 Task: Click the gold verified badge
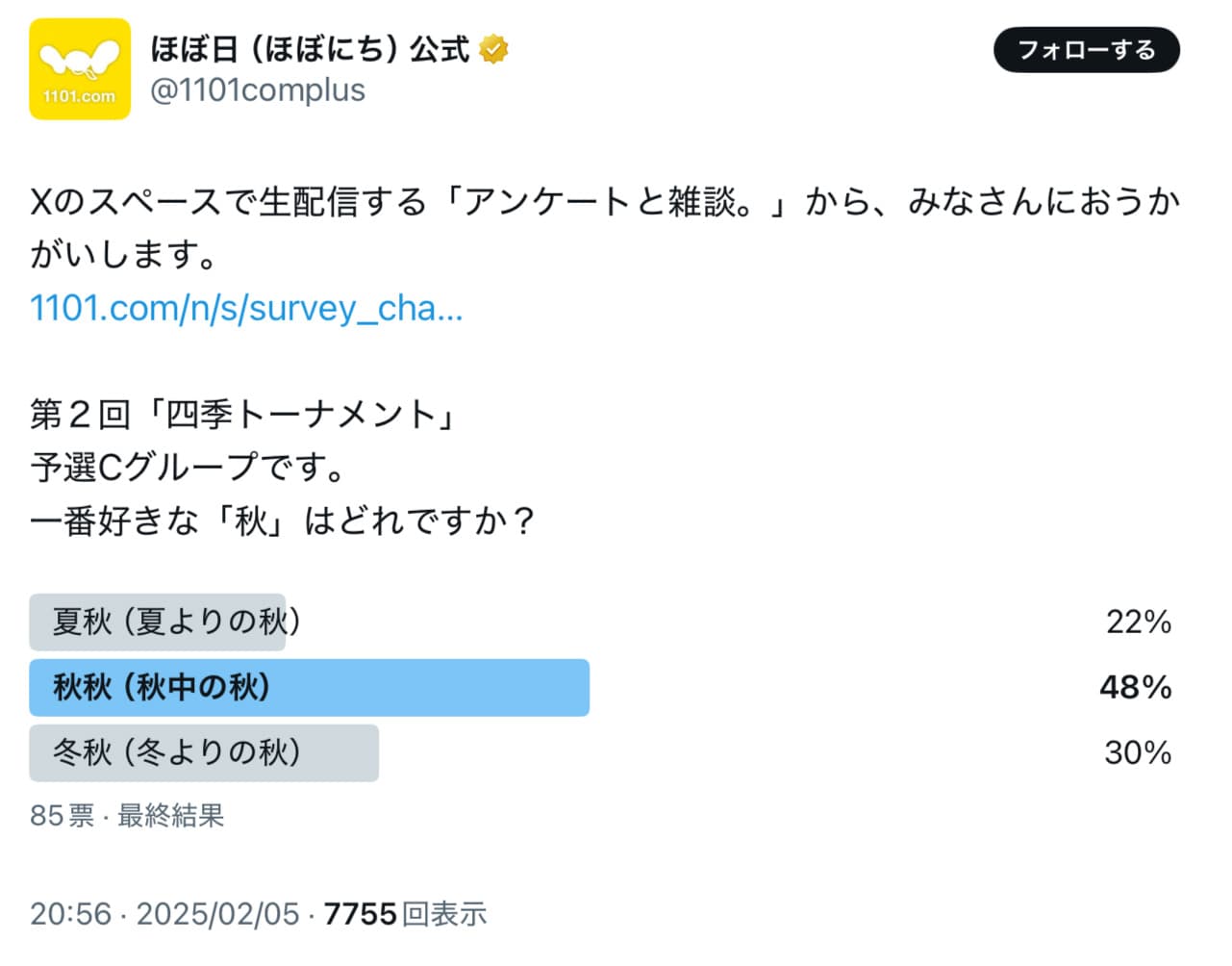tap(493, 49)
